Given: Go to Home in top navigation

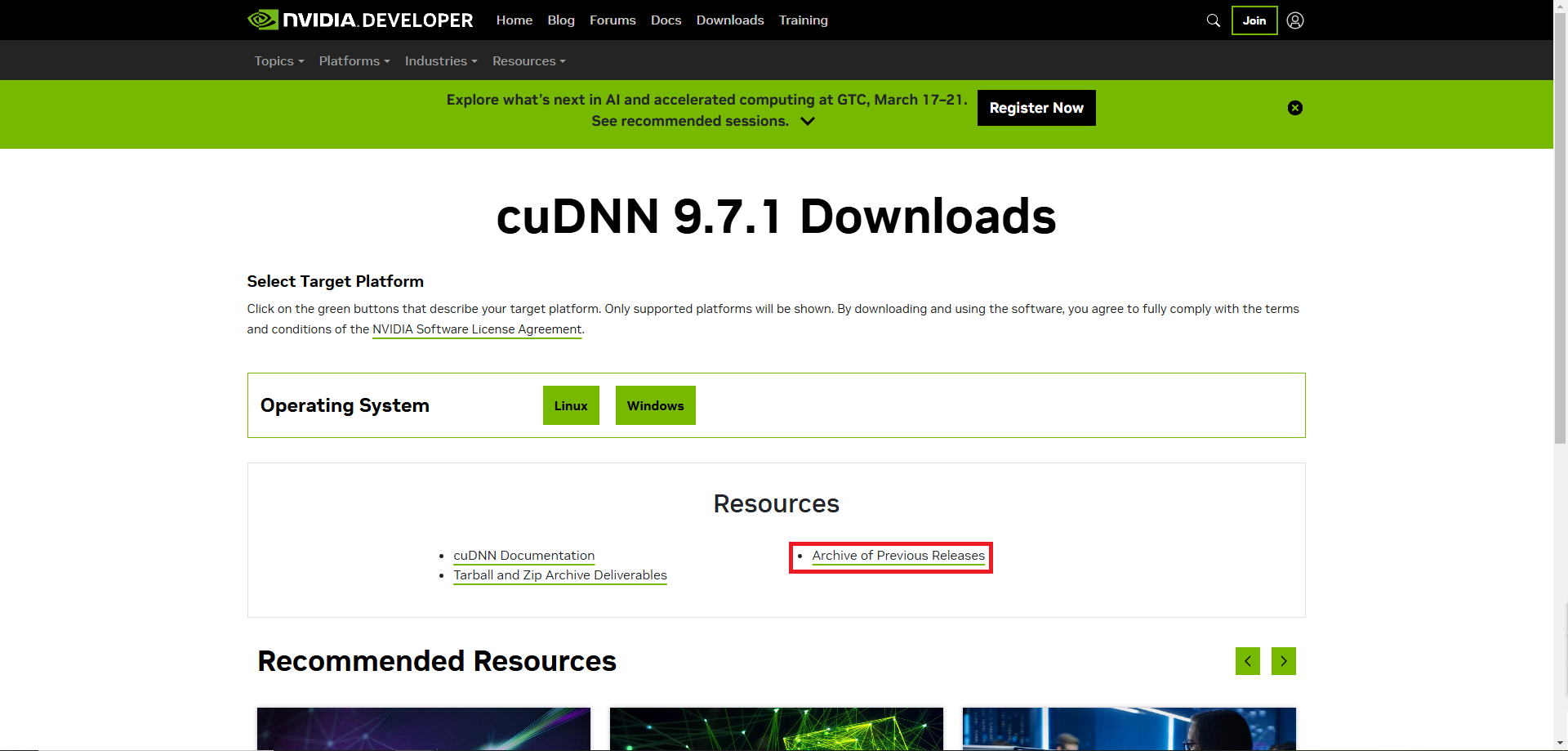Looking at the screenshot, I should coord(514,20).
